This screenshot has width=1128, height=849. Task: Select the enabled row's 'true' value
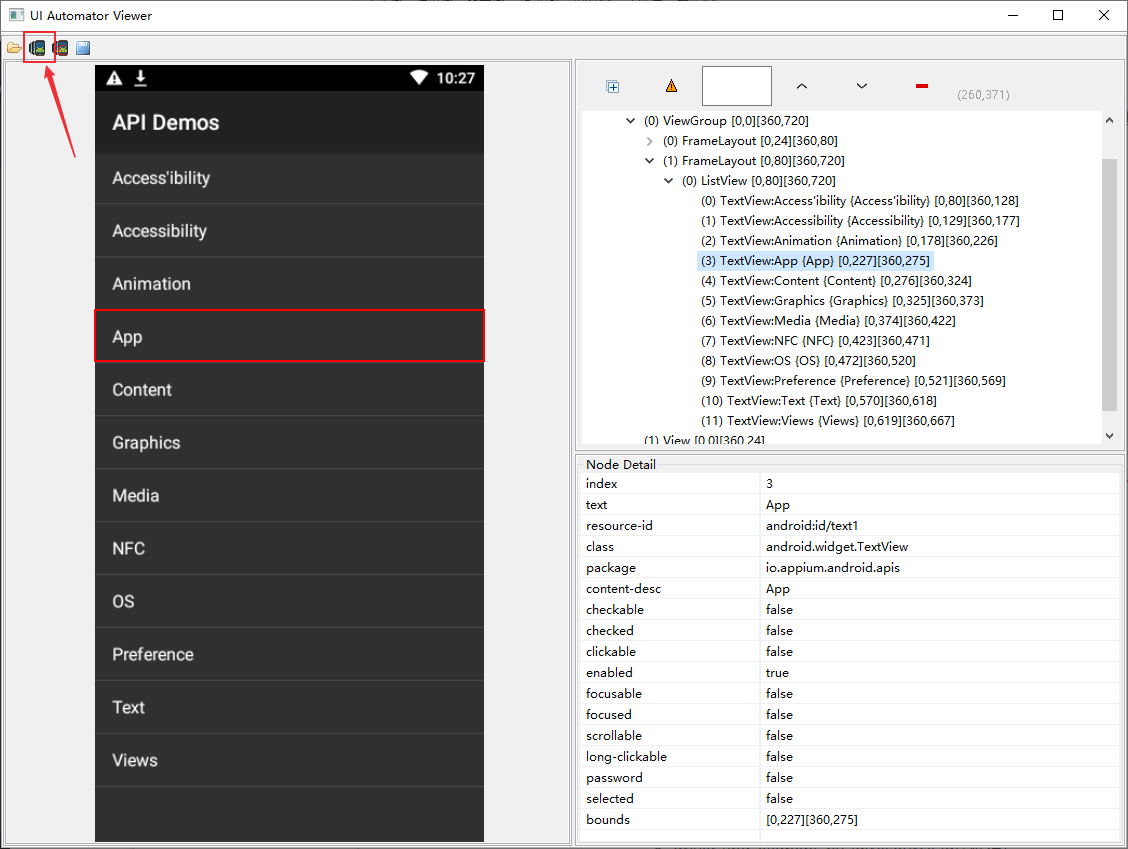pyautogui.click(x=777, y=673)
